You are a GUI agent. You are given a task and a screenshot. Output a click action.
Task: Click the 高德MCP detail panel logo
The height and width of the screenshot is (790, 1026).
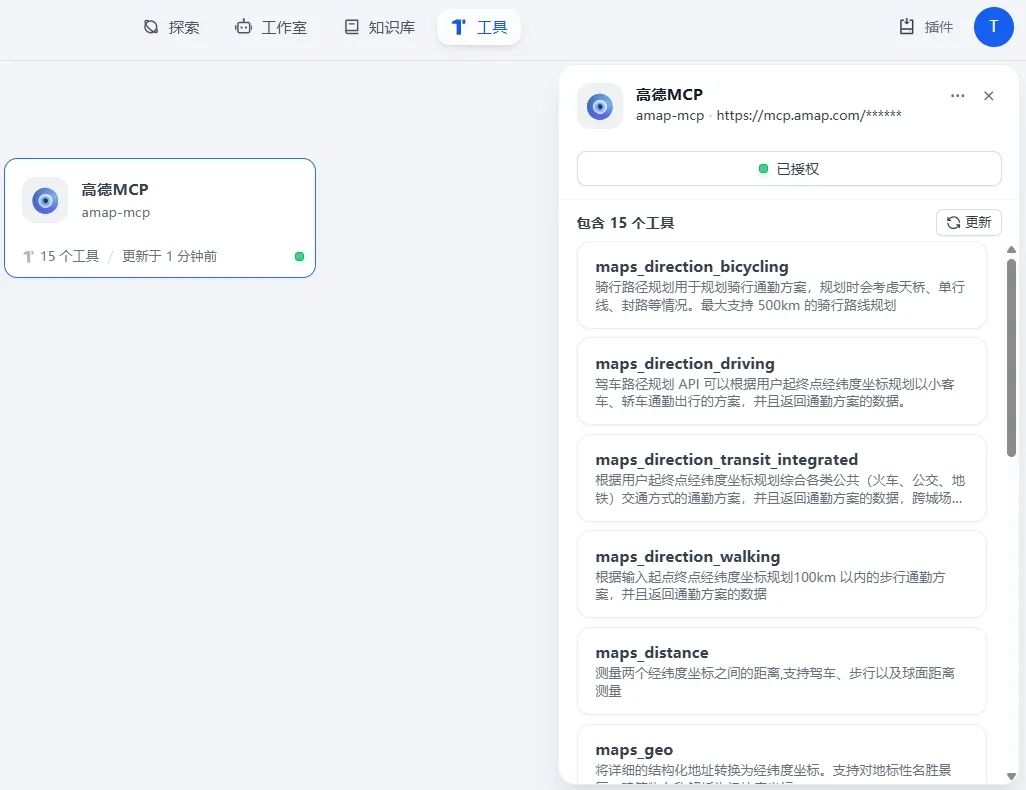click(600, 106)
